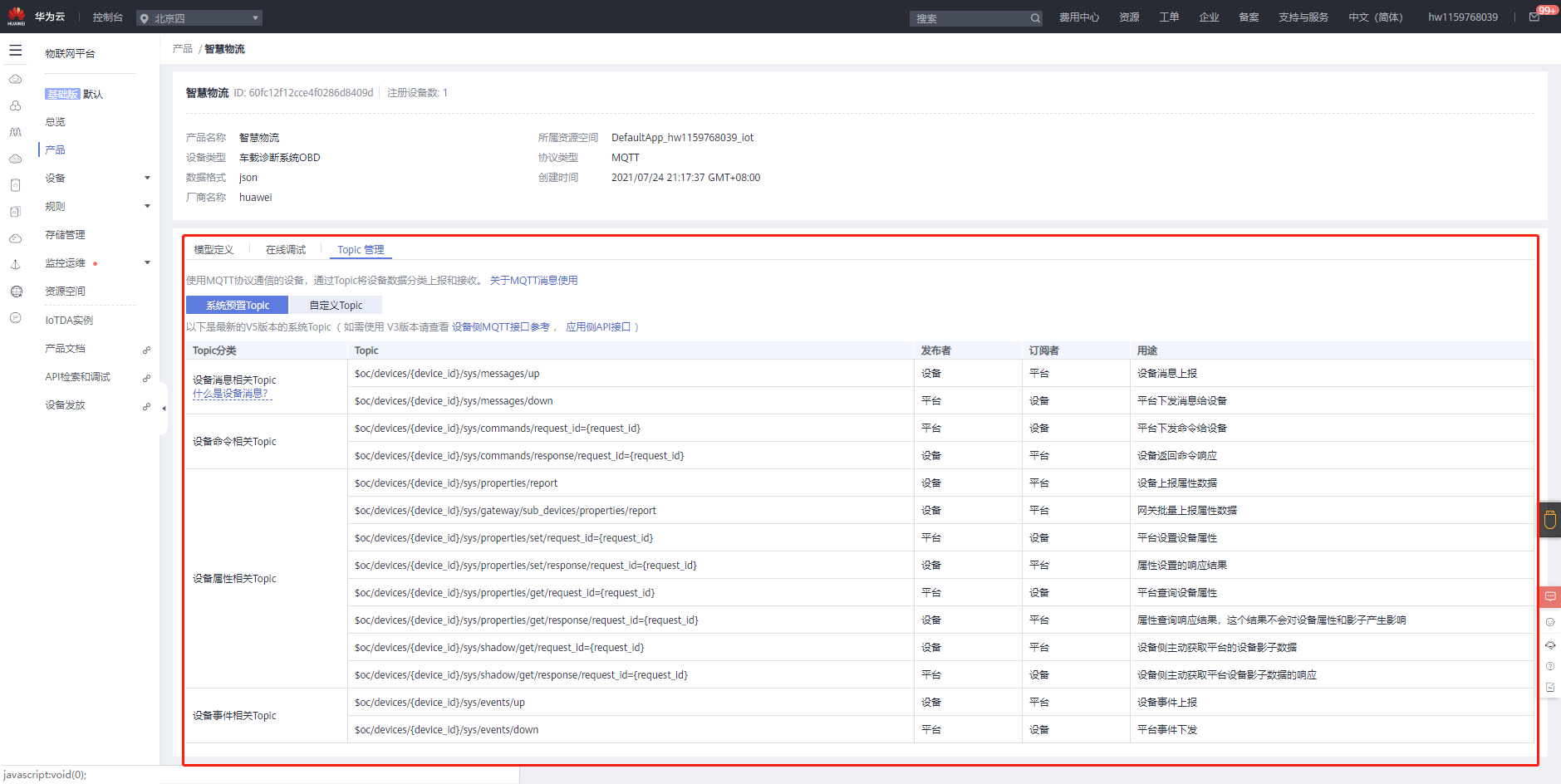Open the 设备侧MQTT接口参考 link
This screenshot has width=1561, height=784.
click(x=501, y=327)
